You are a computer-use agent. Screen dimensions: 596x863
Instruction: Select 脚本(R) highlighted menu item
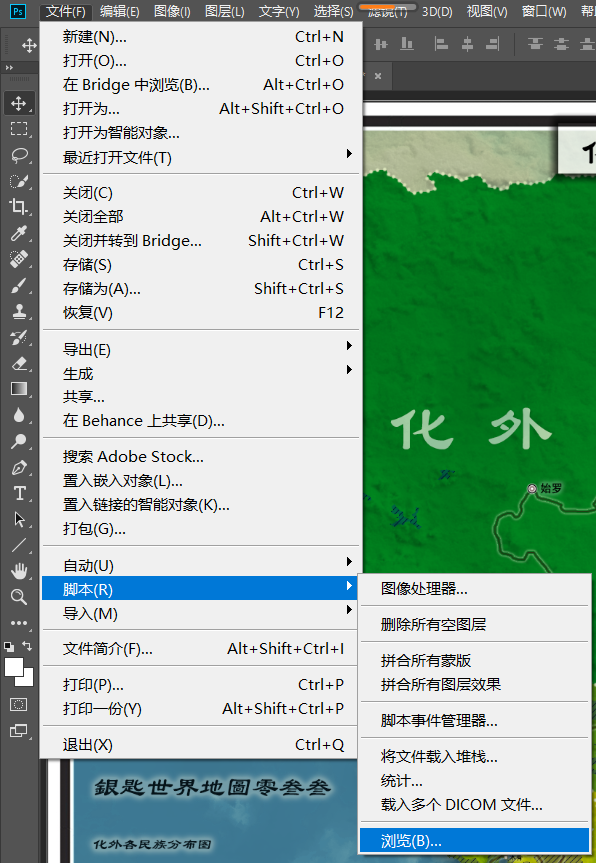coord(200,589)
